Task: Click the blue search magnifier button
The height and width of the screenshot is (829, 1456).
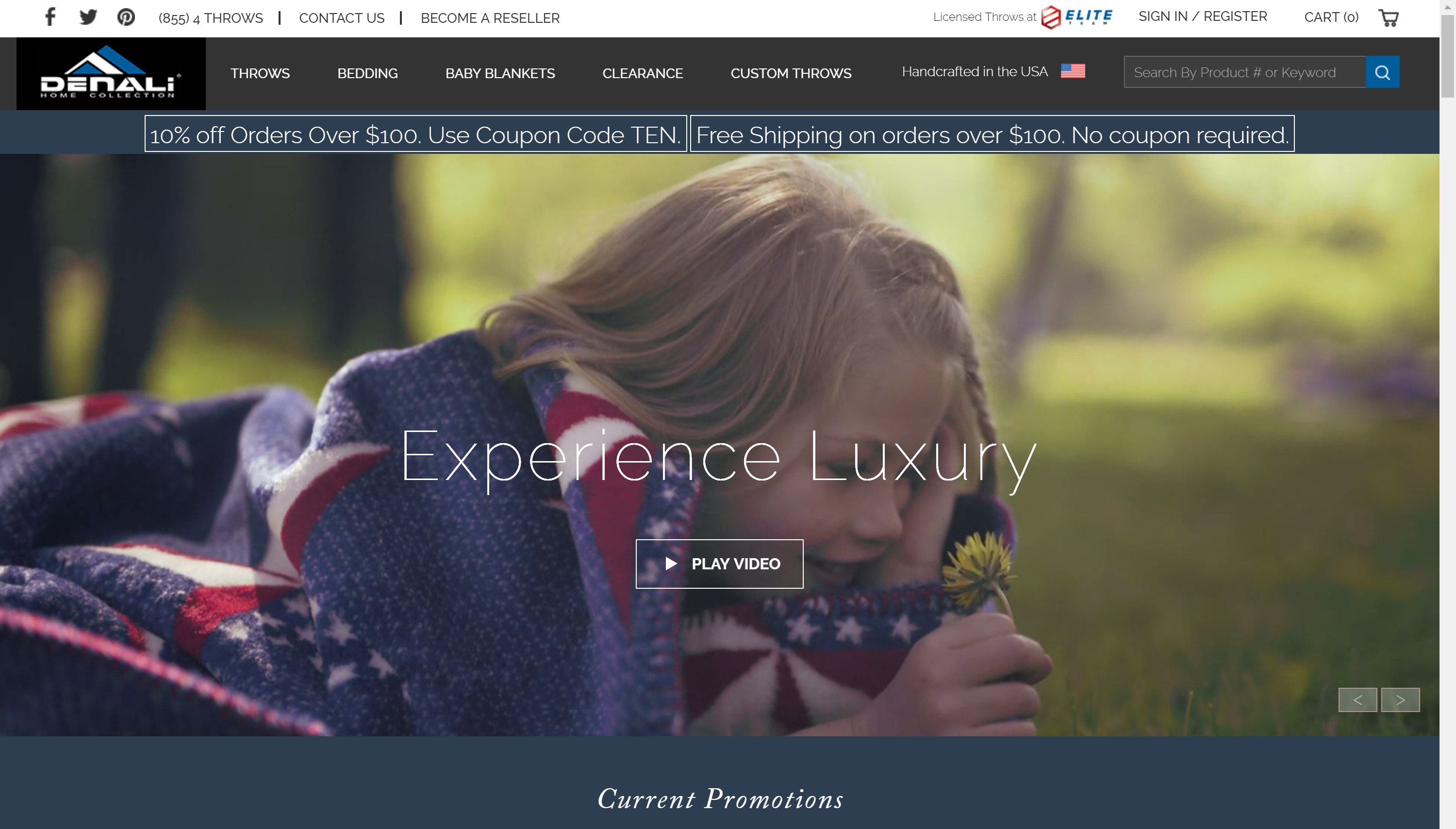Action: 1382,72
